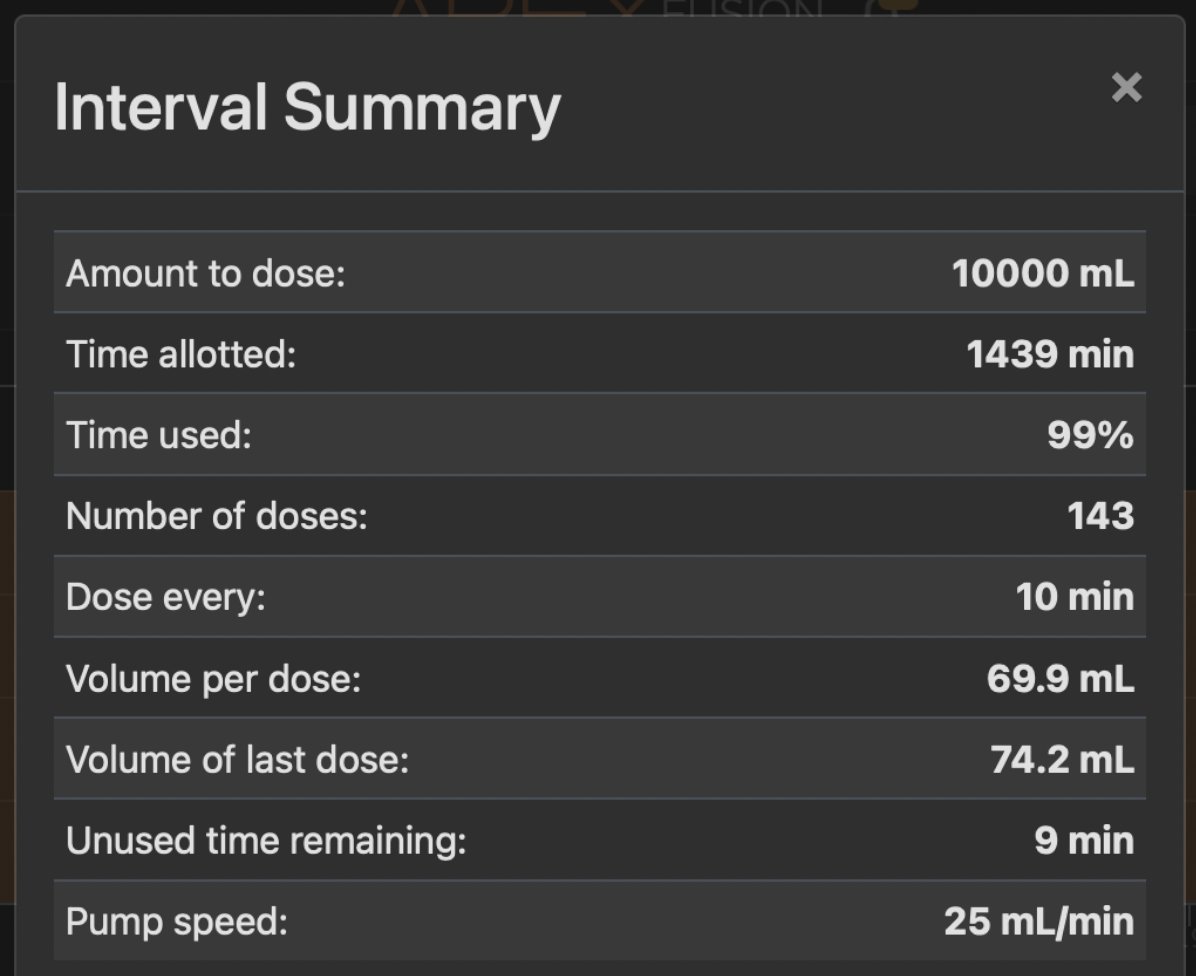Viewport: 1196px width, 976px height.
Task: Select the "Amount to dose:" label
Action: pyautogui.click(x=205, y=273)
